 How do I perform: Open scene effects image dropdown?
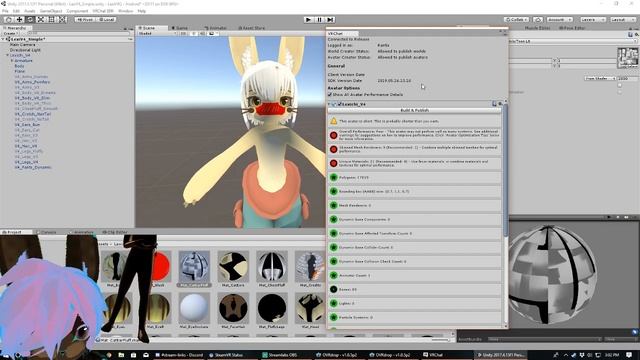pyautogui.click(x=213, y=33)
